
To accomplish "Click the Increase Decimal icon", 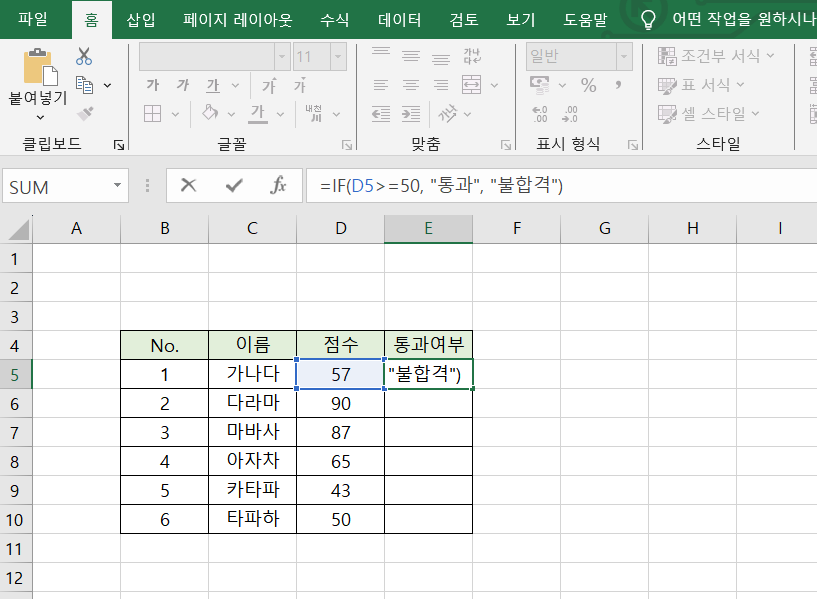I will pos(538,113).
